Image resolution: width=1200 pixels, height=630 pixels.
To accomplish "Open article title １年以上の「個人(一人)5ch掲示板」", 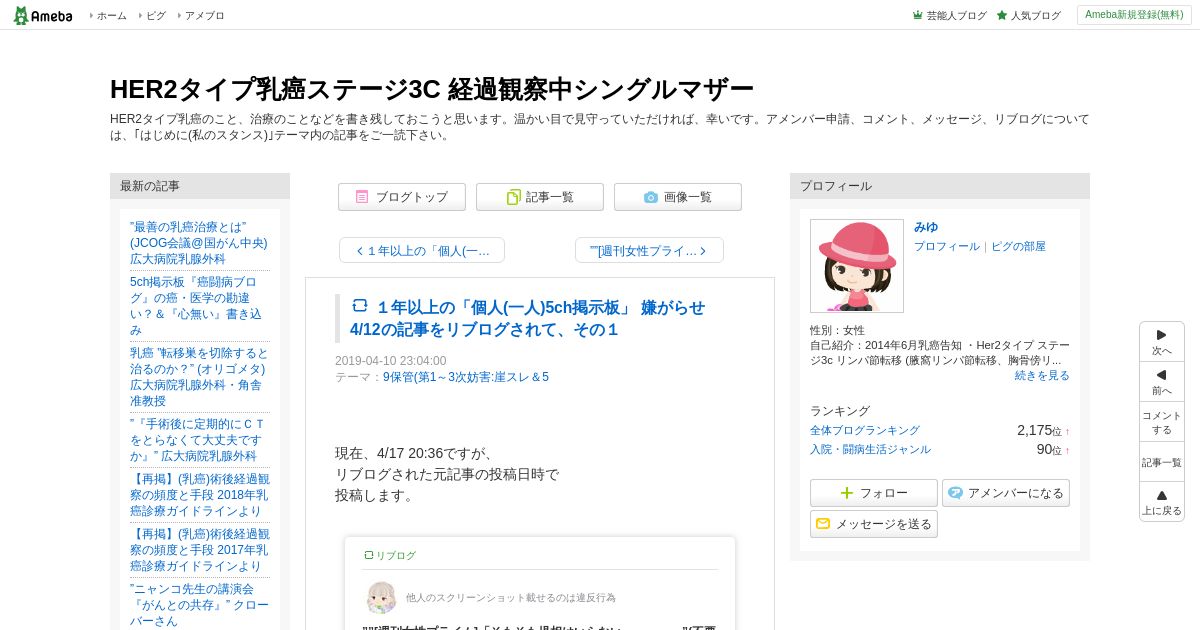I will [x=527, y=318].
